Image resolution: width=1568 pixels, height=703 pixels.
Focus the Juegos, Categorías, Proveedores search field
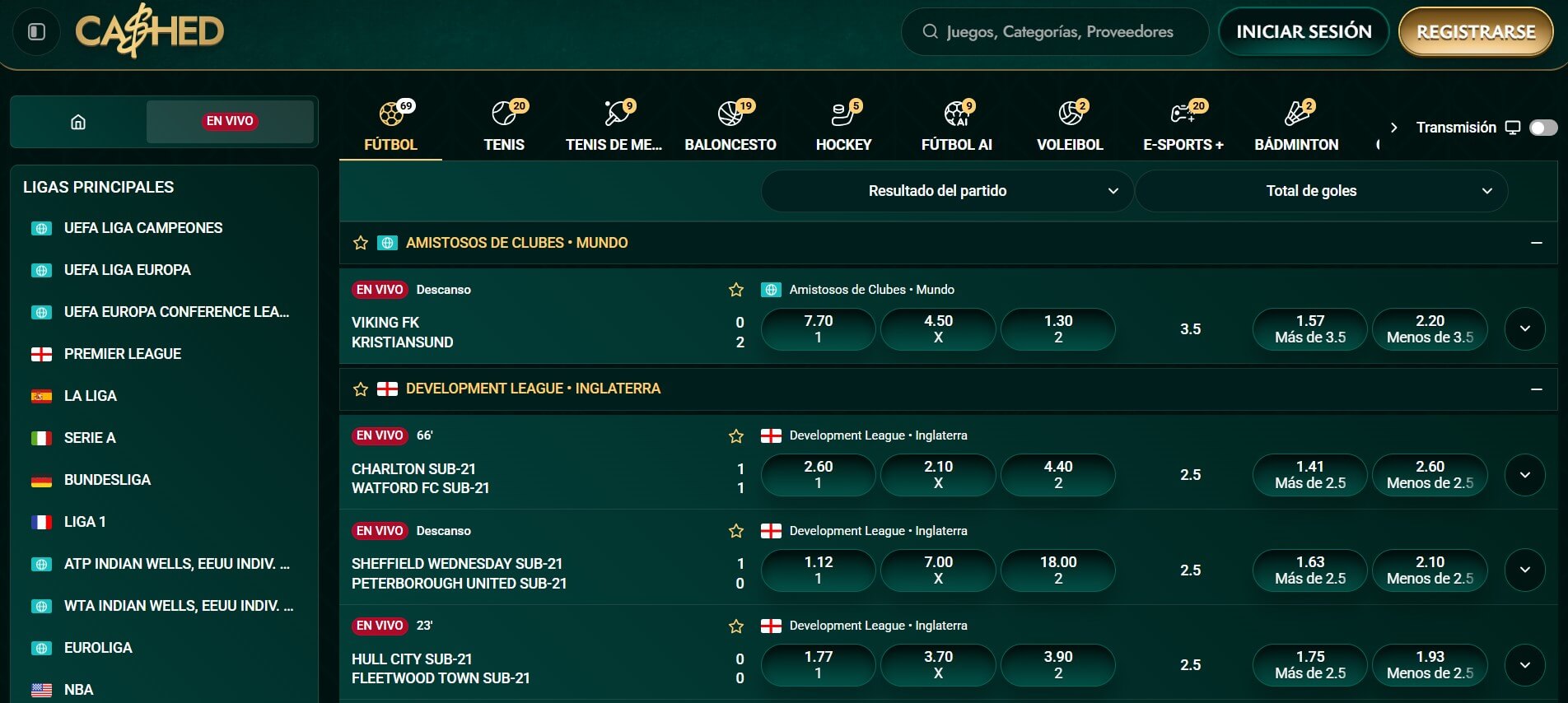[x=1055, y=31]
